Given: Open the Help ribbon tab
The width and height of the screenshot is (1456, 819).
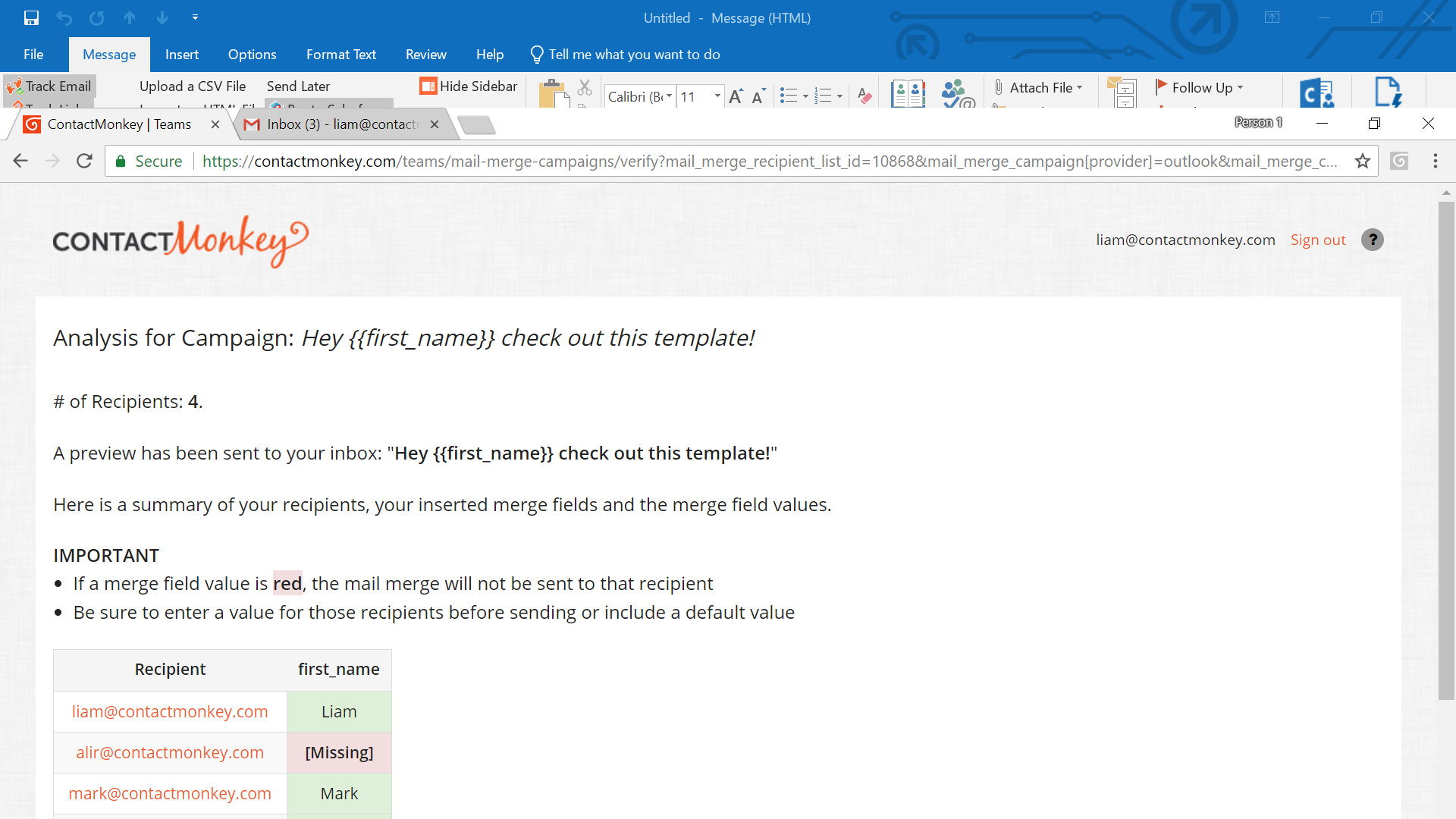Looking at the screenshot, I should coord(490,55).
